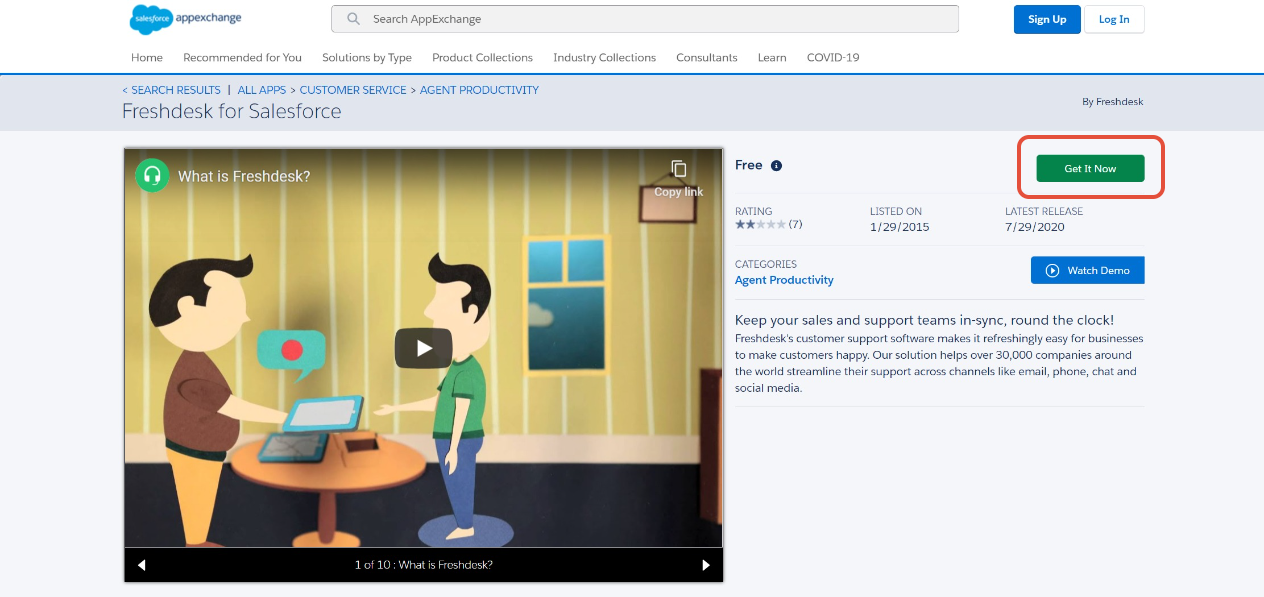Click the Customer Service breadcrumb
The height and width of the screenshot is (597, 1264).
353,90
